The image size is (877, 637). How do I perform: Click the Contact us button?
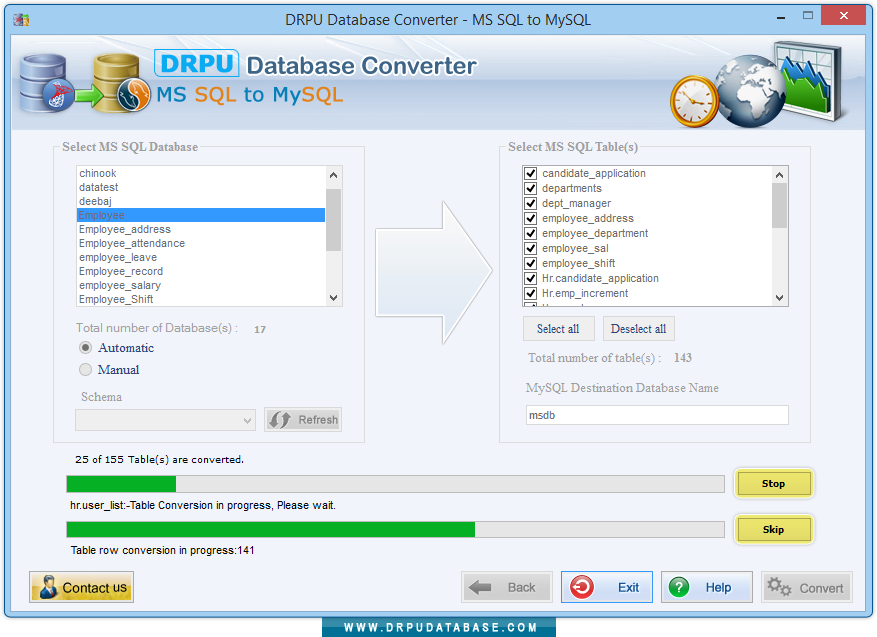click(81, 587)
